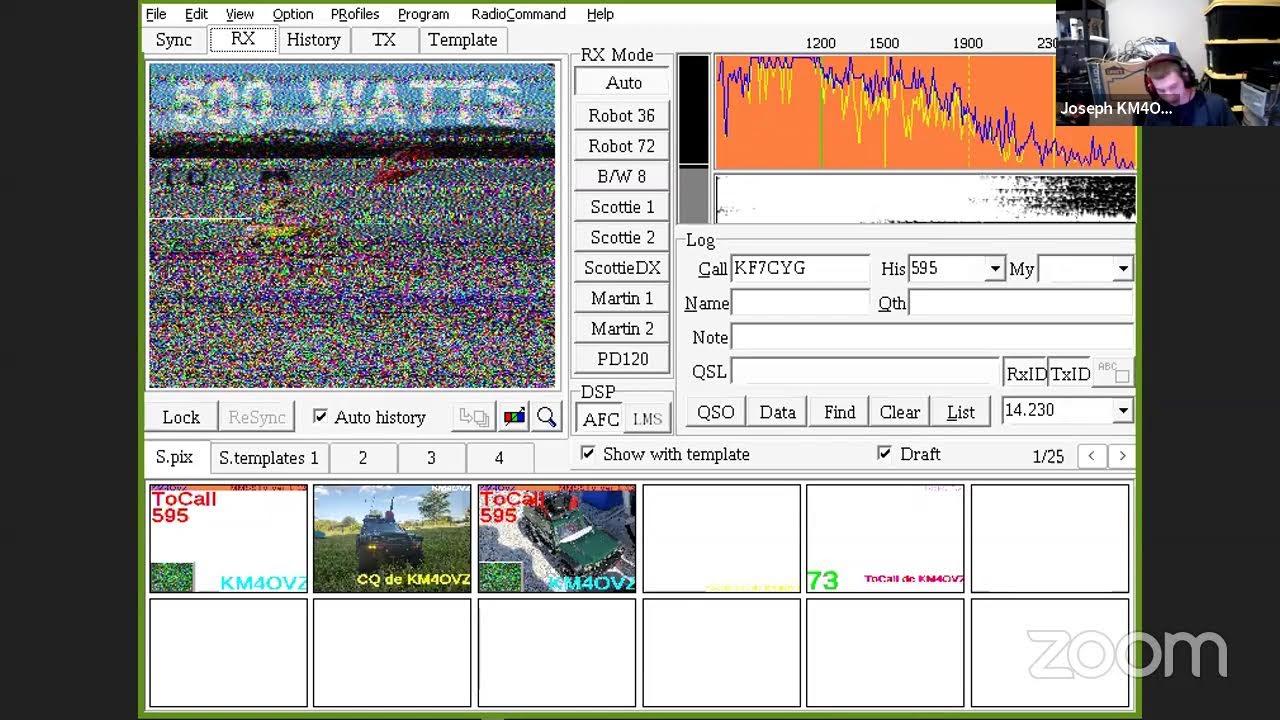
Task: Click the ABC icon beside TxID
Action: [x=1113, y=372]
